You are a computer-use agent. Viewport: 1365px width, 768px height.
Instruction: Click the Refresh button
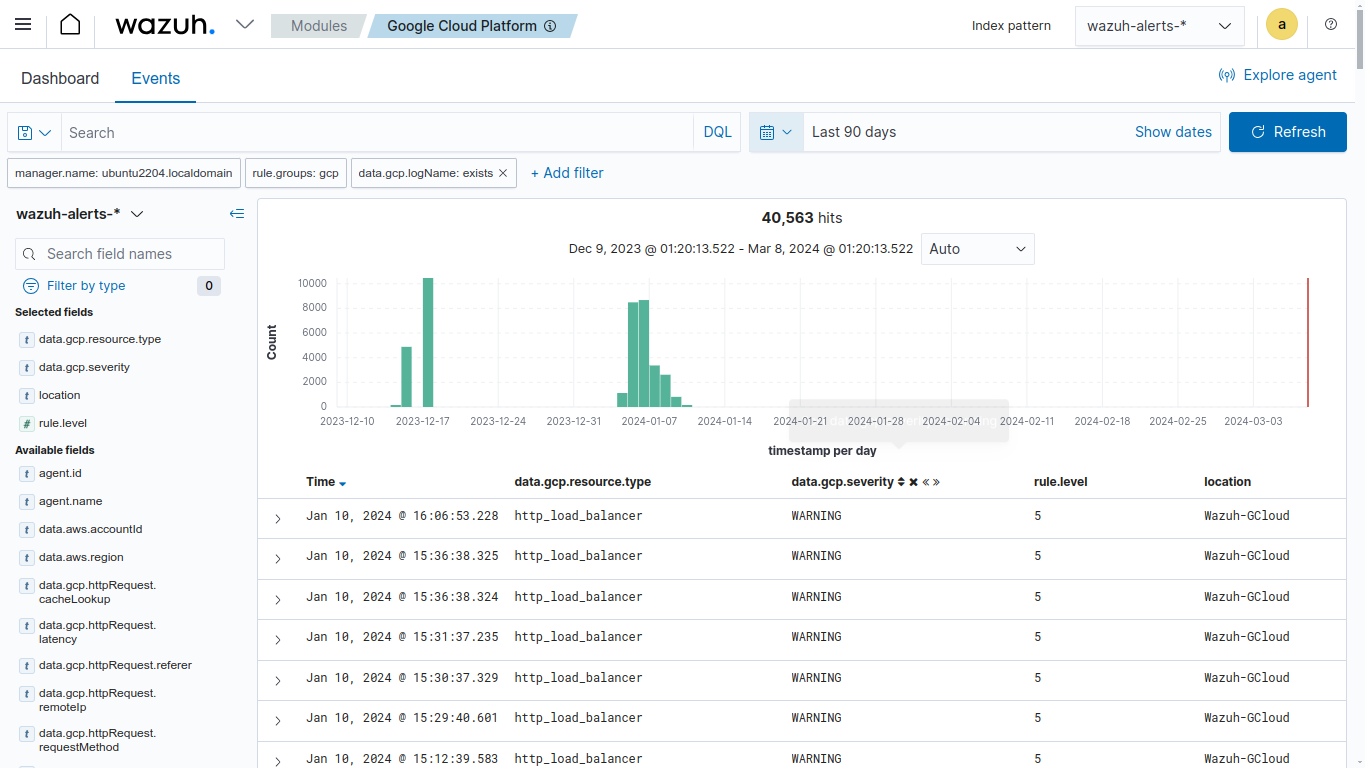click(x=1288, y=132)
